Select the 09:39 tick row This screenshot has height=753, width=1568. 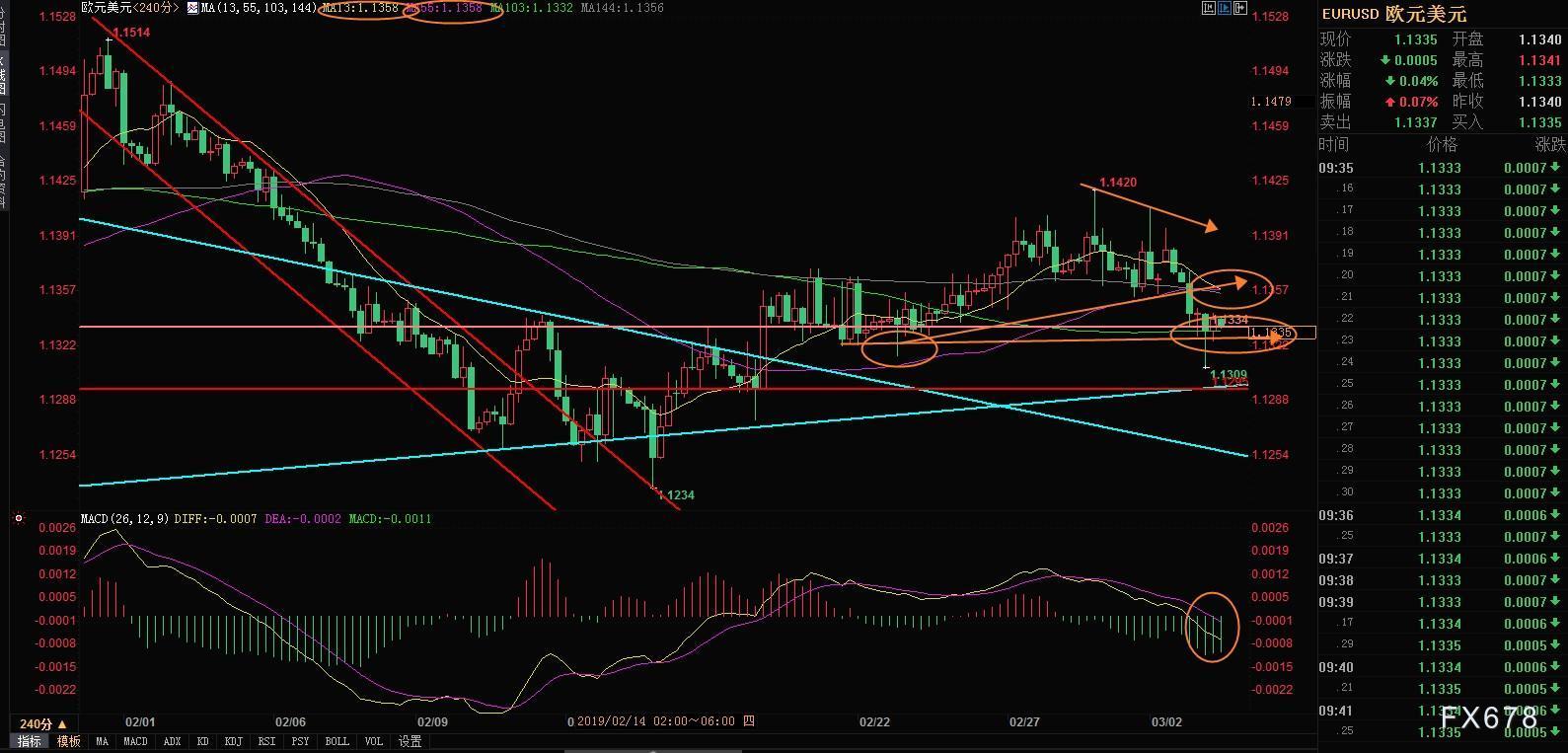click(1443, 602)
